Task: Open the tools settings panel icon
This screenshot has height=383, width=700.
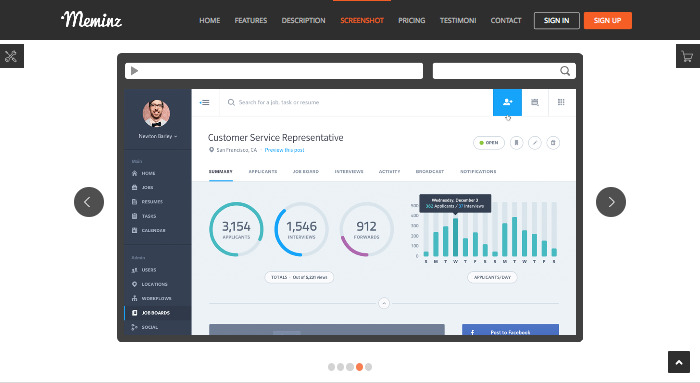Action: [x=11, y=56]
